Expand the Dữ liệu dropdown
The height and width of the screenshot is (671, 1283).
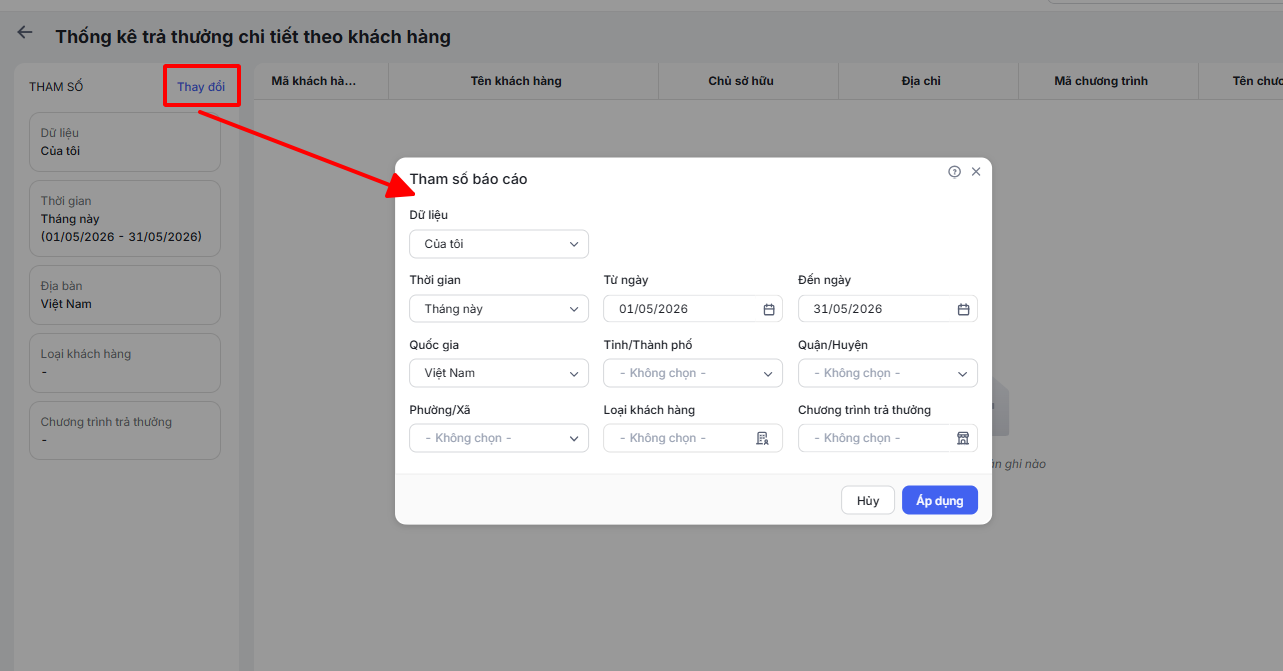click(x=499, y=244)
